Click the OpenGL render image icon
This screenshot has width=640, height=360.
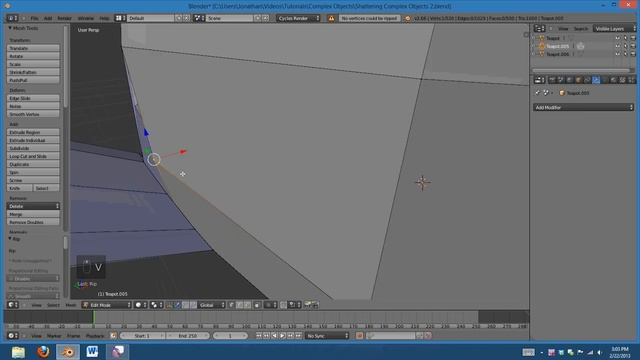click(x=308, y=305)
